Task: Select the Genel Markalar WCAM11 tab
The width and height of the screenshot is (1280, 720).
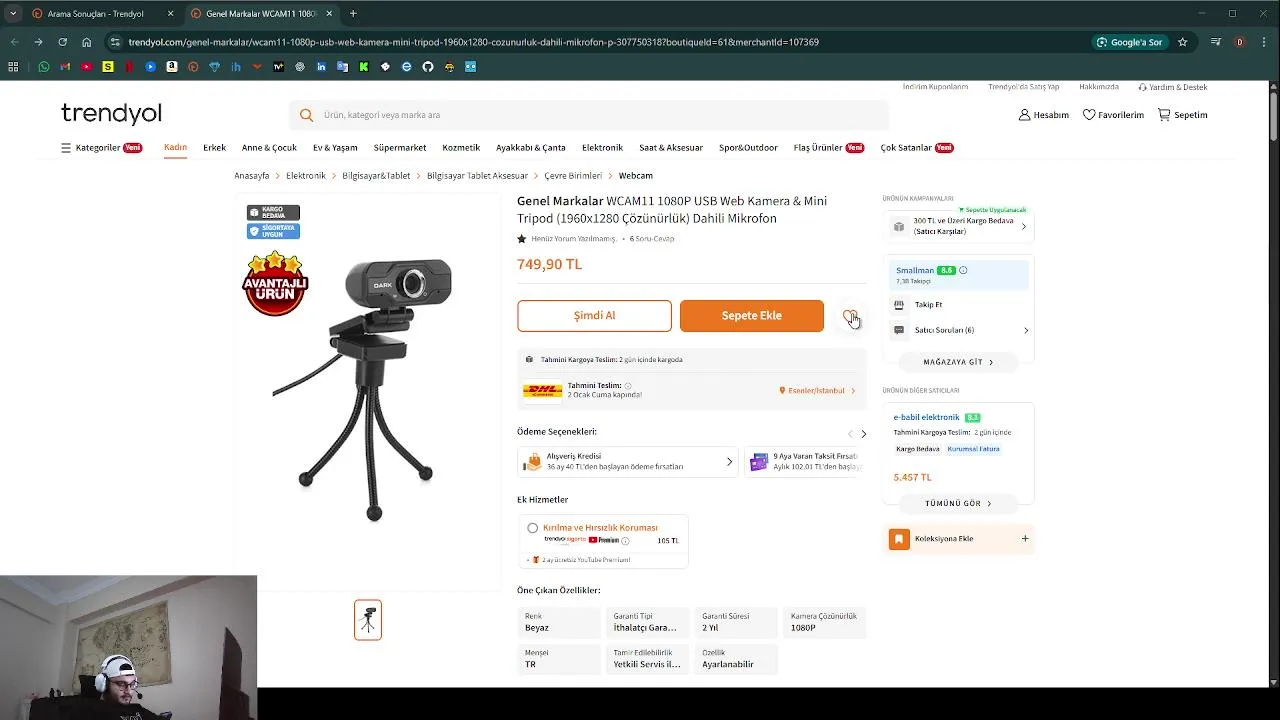Action: click(262, 14)
